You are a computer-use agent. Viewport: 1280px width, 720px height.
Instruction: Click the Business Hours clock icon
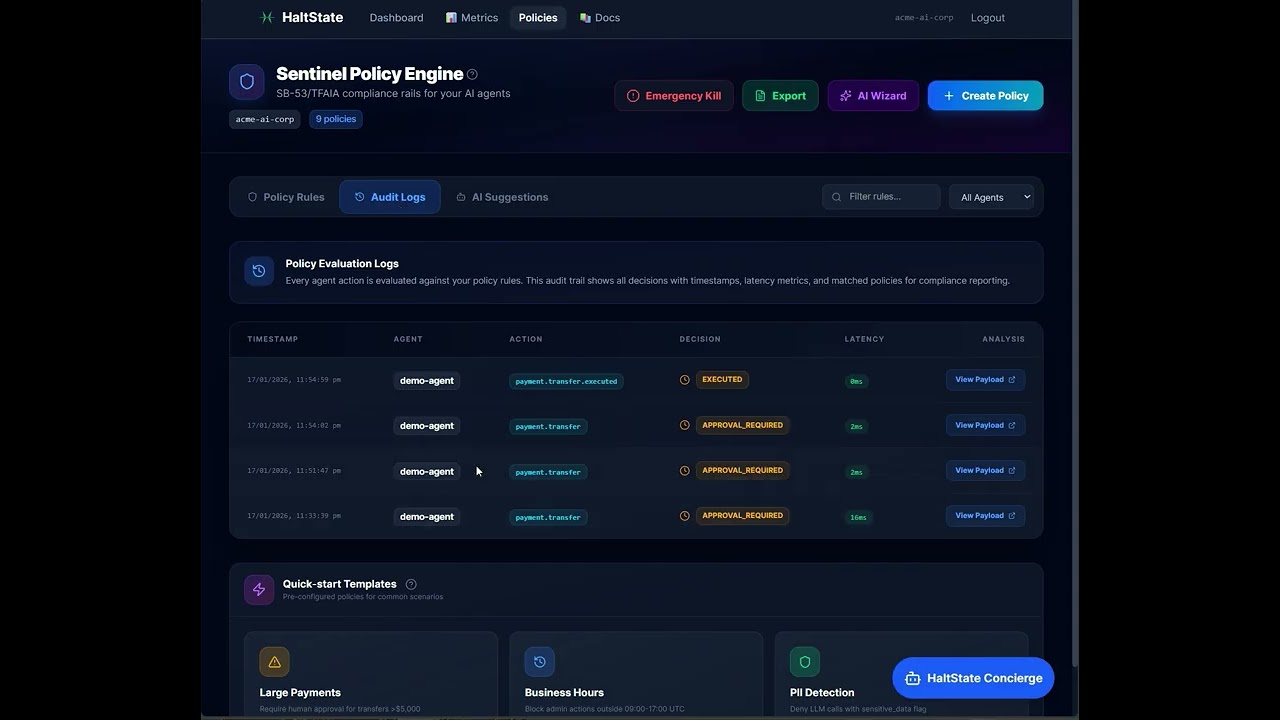click(x=539, y=662)
